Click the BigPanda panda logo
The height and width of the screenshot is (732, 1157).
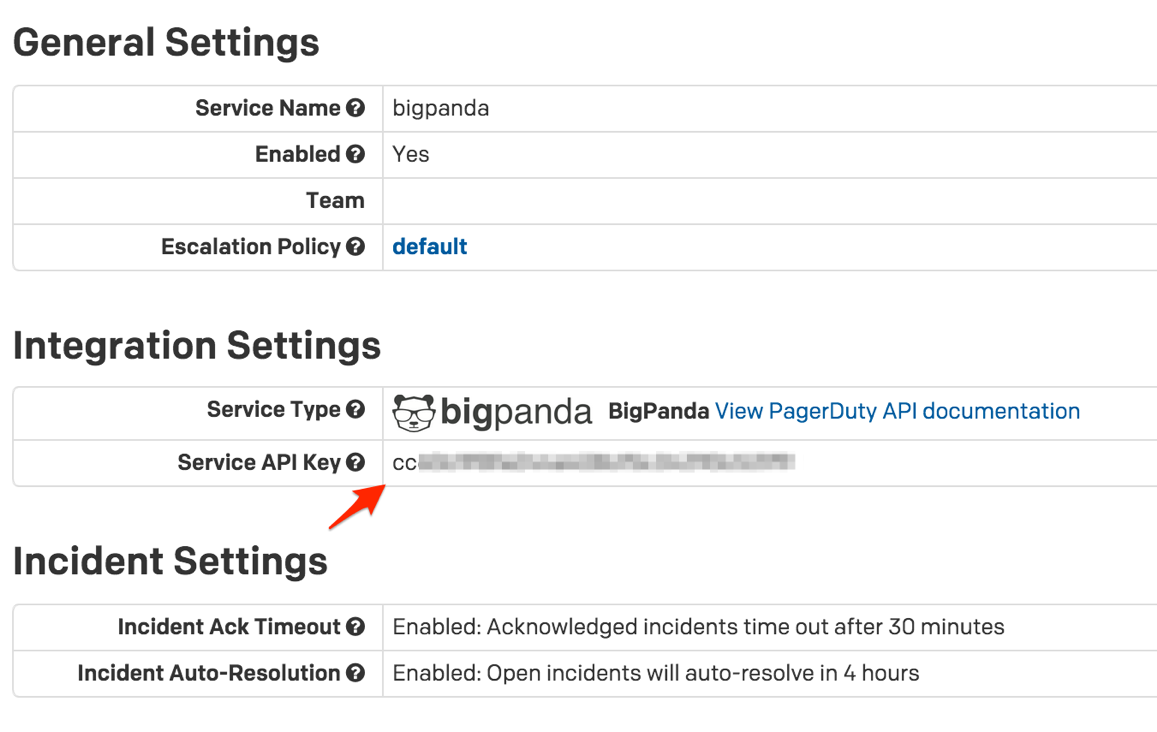(416, 411)
